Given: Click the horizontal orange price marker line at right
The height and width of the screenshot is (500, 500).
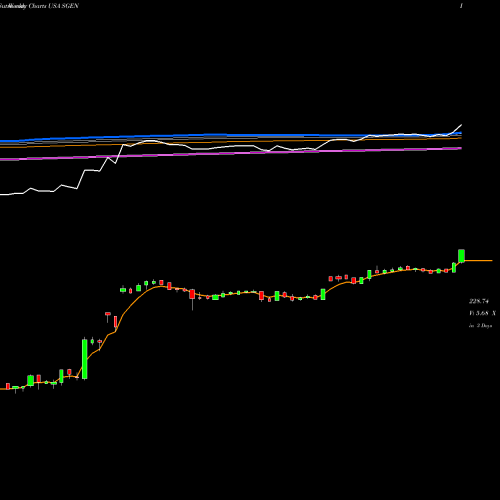Looking at the screenshot, I should coord(478,260).
